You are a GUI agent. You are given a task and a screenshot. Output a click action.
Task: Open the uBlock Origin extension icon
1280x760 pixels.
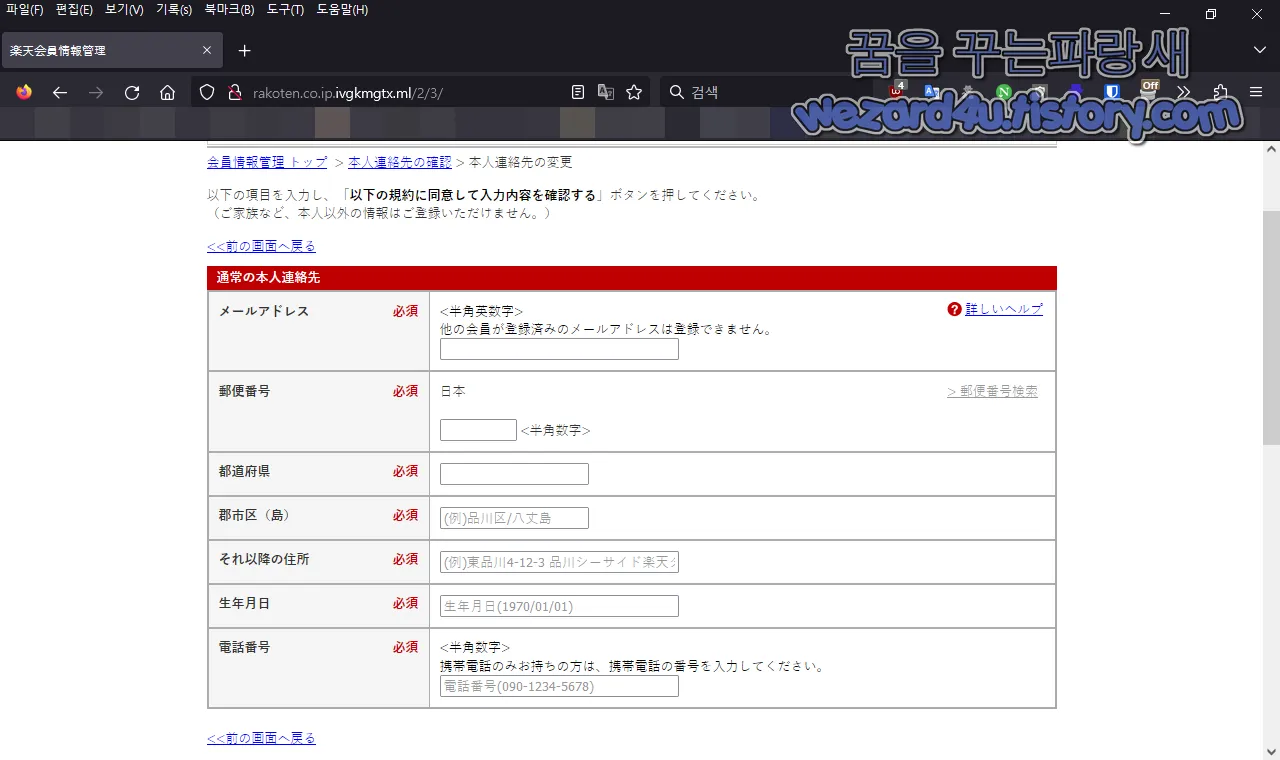pyautogui.click(x=898, y=91)
